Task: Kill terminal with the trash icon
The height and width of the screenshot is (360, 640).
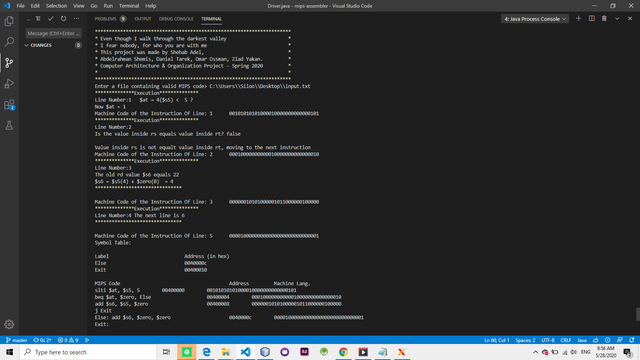Action: [x=604, y=18]
